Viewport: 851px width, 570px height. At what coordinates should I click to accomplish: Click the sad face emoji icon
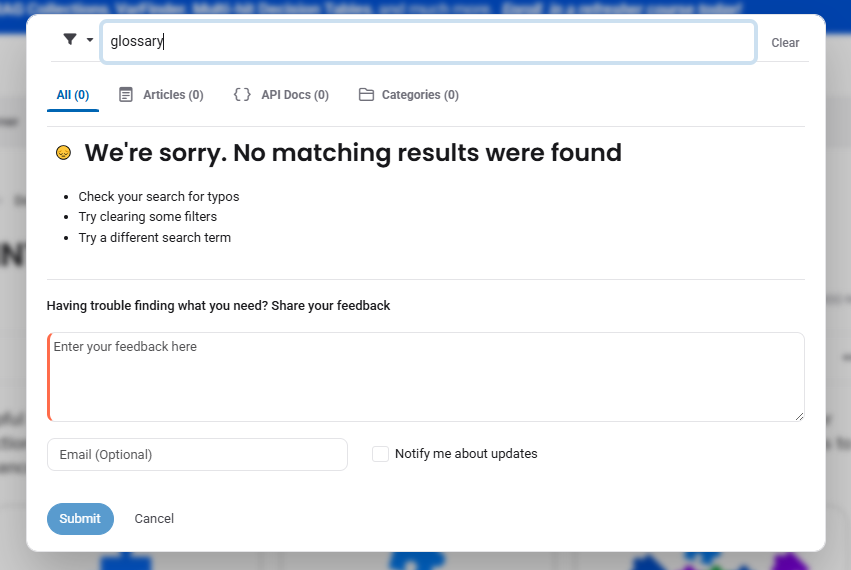coord(63,153)
